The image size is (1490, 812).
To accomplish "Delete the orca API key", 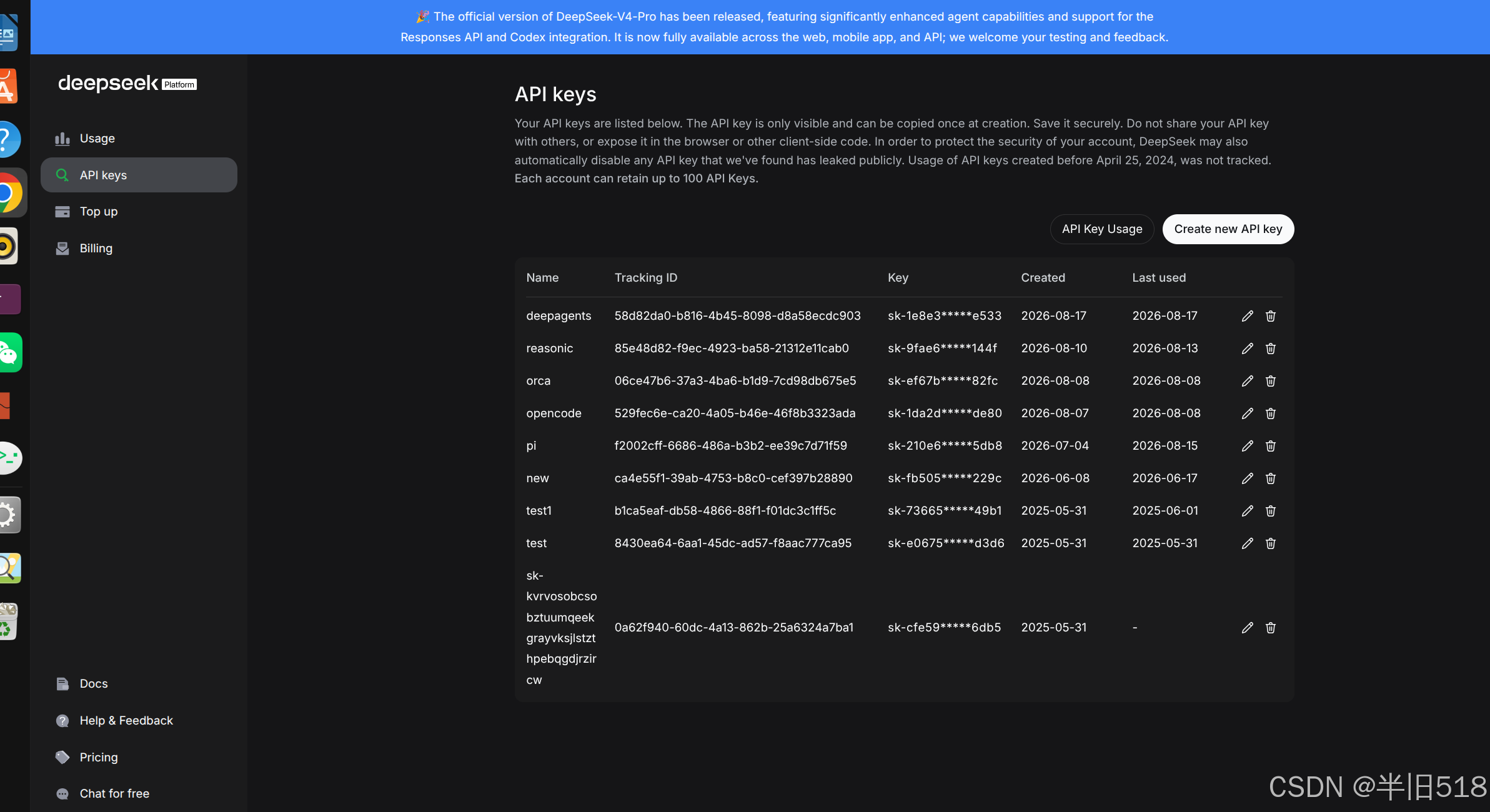I will [x=1270, y=381].
